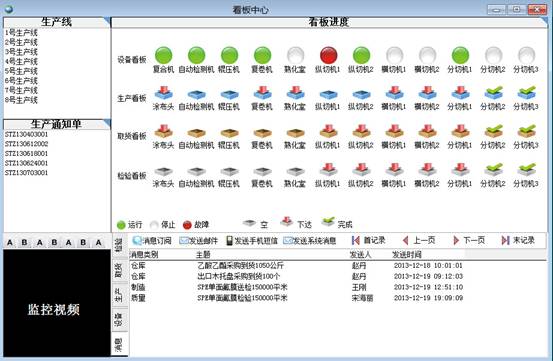
Task: Collapse the 生产通知单 panel corner arrow
Action: 107,123
